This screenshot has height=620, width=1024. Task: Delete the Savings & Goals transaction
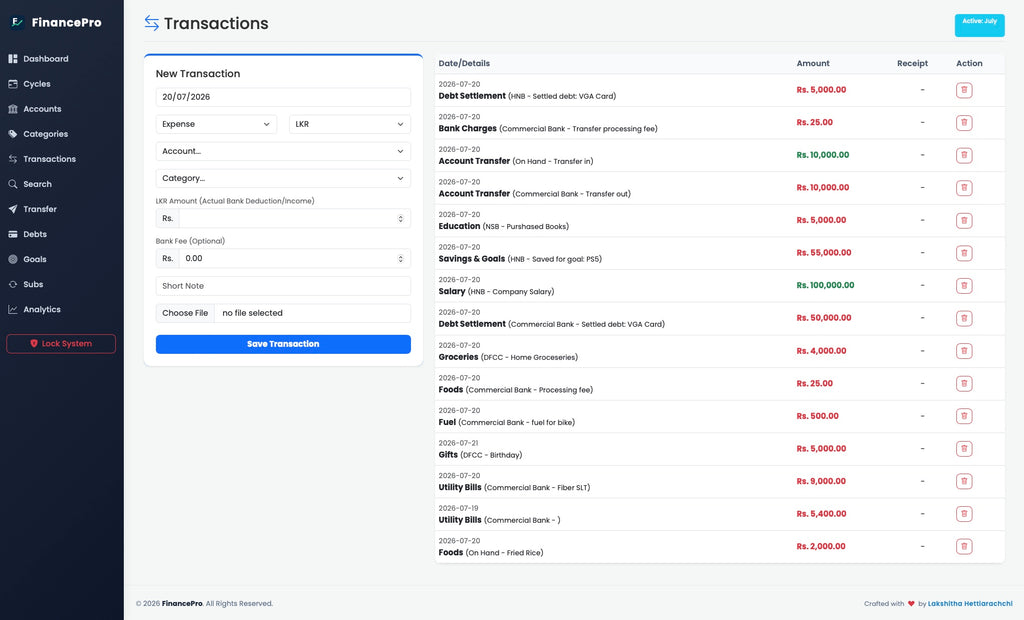pos(964,253)
